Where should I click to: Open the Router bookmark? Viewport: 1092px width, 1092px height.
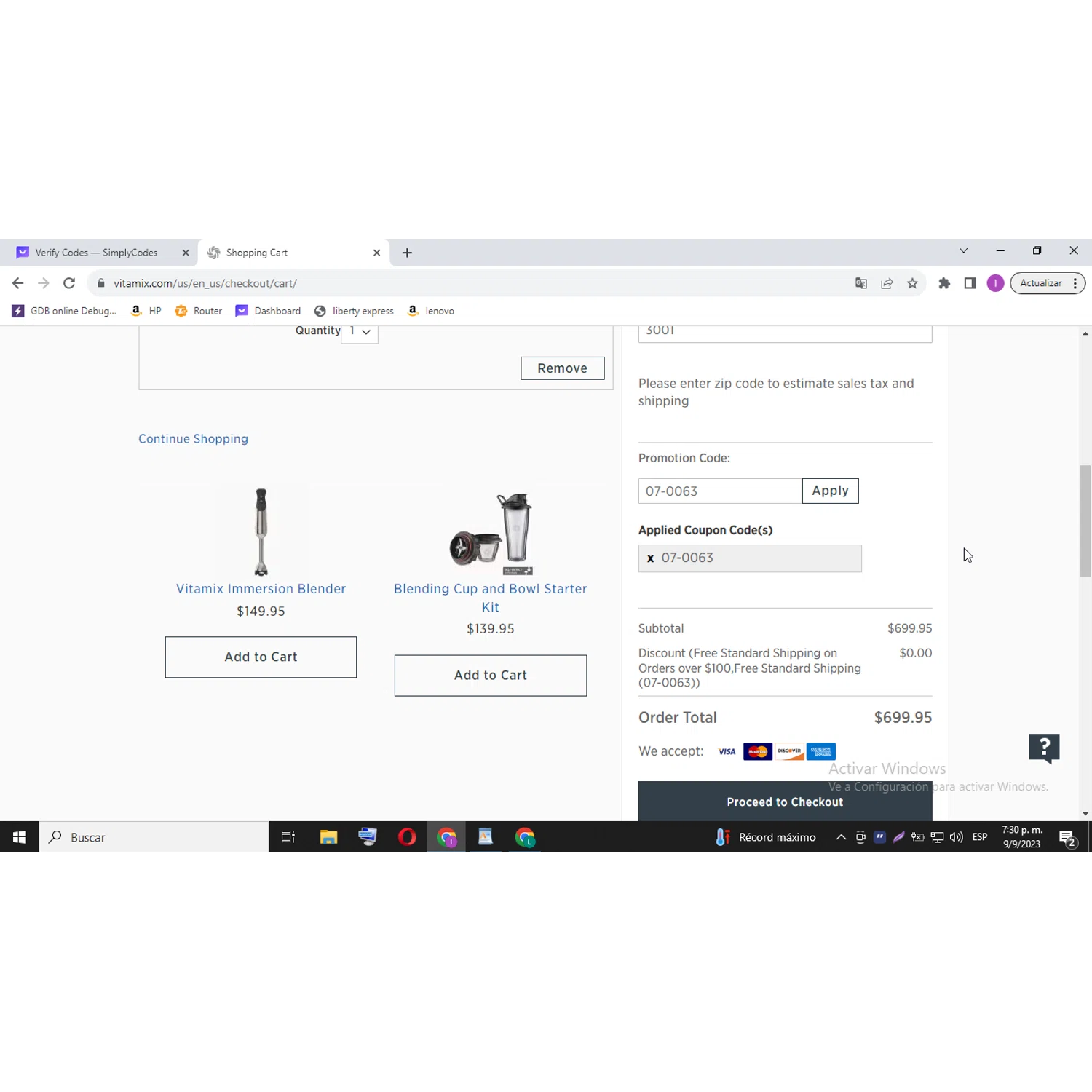(x=198, y=311)
